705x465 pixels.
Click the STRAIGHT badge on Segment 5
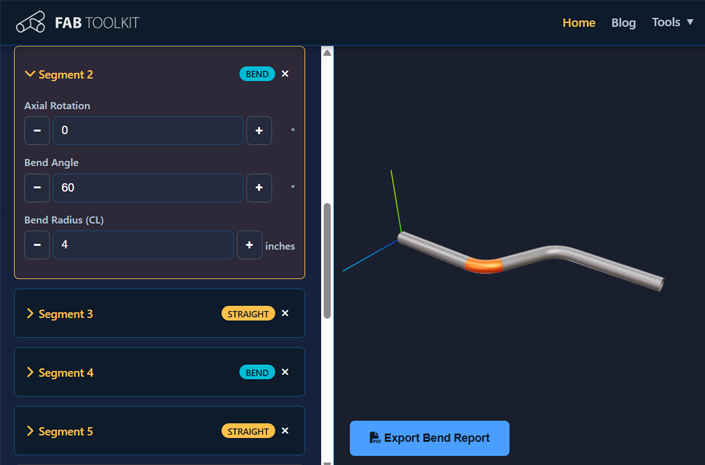248,431
